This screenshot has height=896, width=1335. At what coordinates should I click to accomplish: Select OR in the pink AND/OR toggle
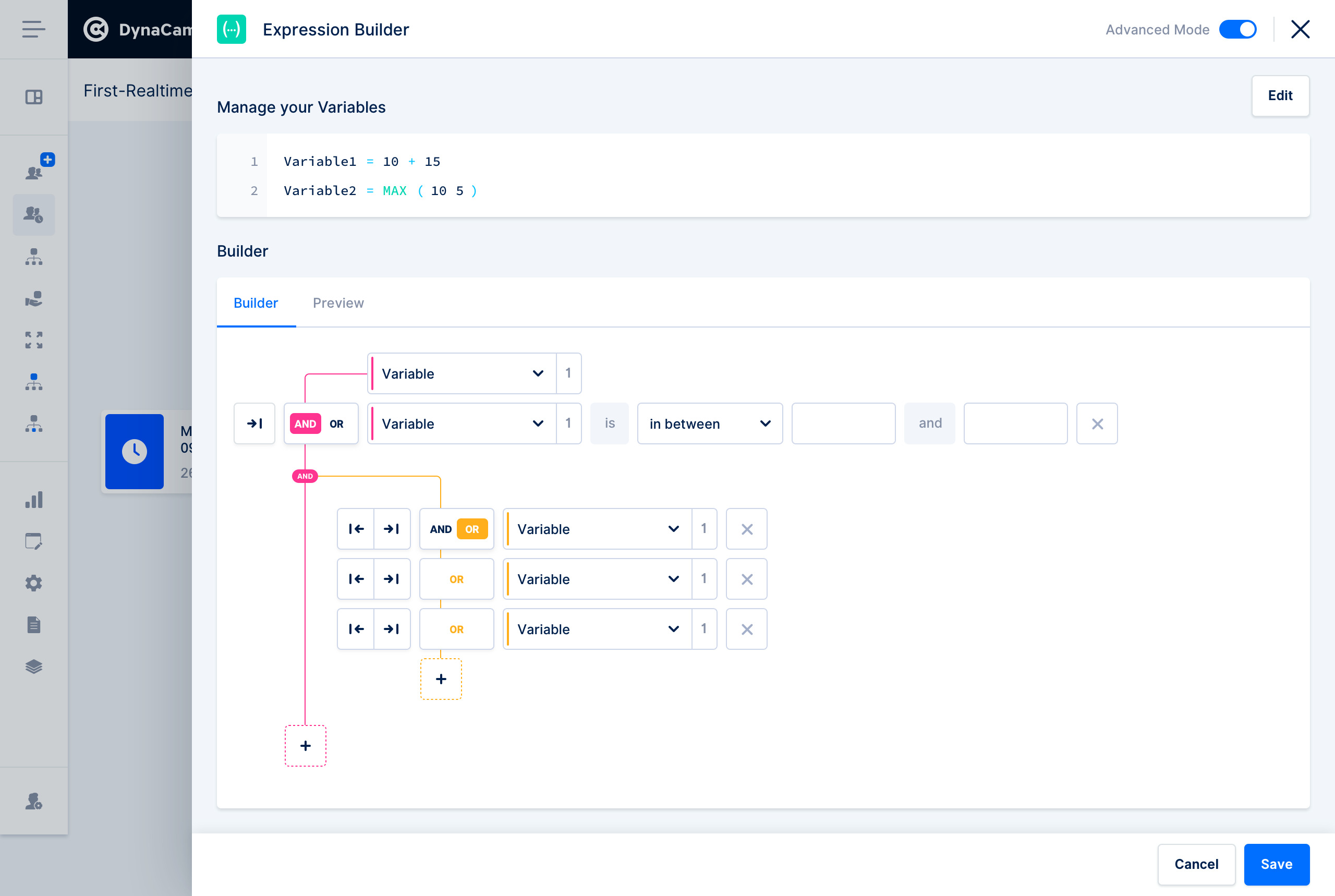[336, 424]
